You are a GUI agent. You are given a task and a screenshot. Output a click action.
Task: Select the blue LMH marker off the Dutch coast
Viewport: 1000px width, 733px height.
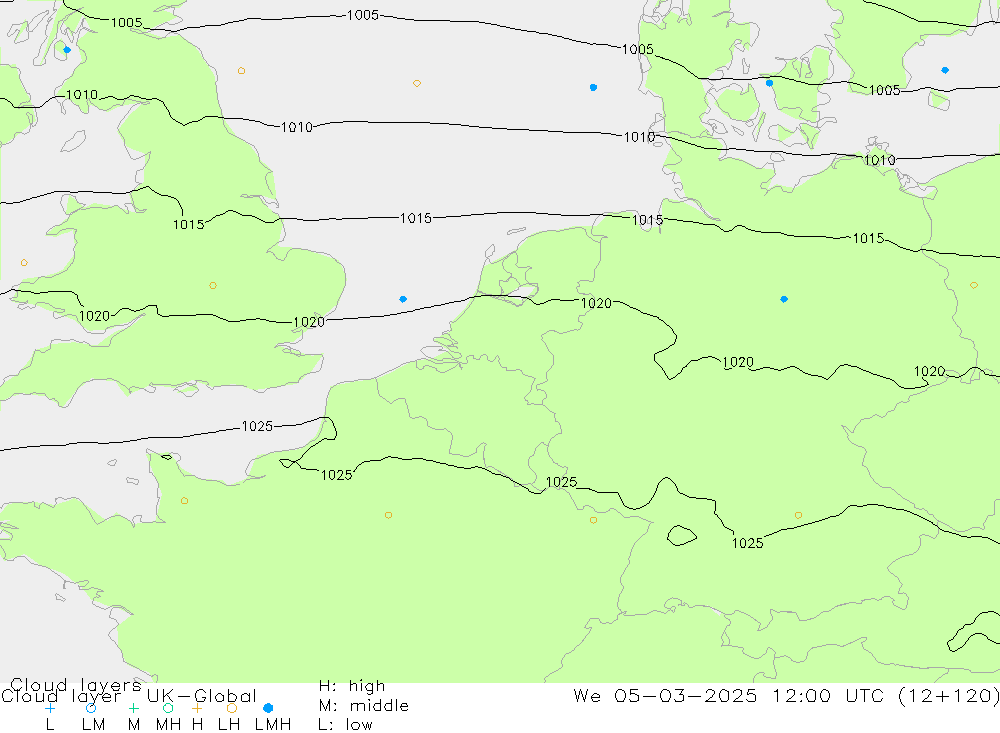tap(402, 299)
